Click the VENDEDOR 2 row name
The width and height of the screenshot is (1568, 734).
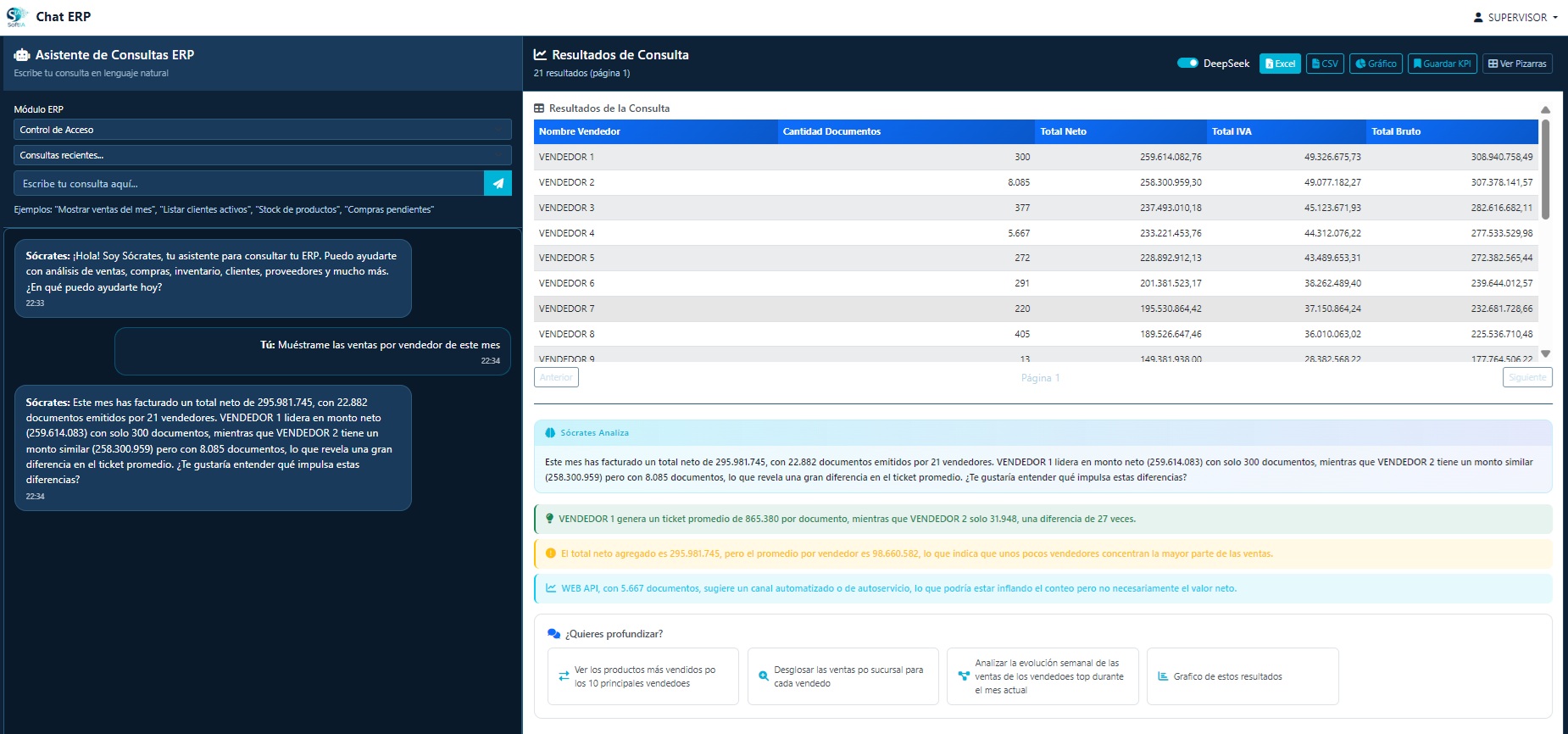[566, 182]
